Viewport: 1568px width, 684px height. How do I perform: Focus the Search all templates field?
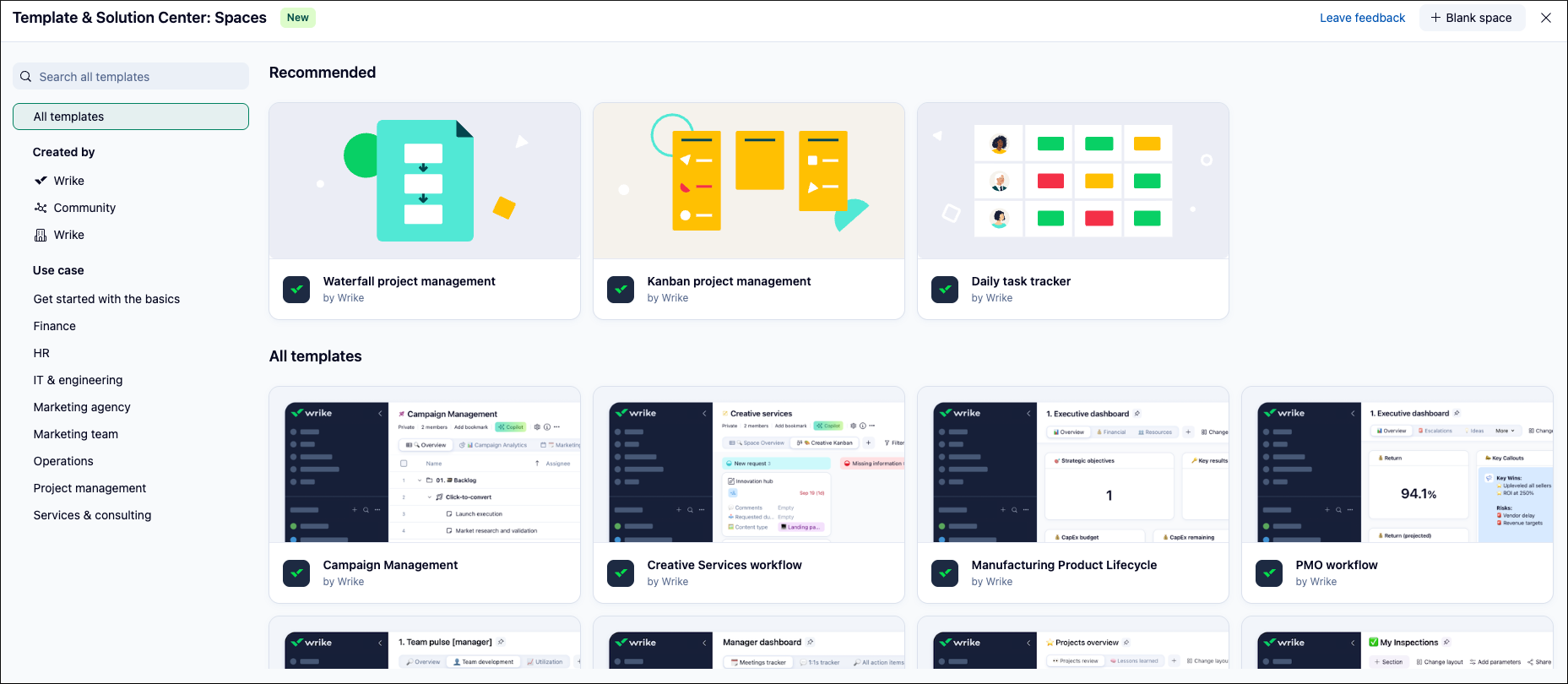131,76
